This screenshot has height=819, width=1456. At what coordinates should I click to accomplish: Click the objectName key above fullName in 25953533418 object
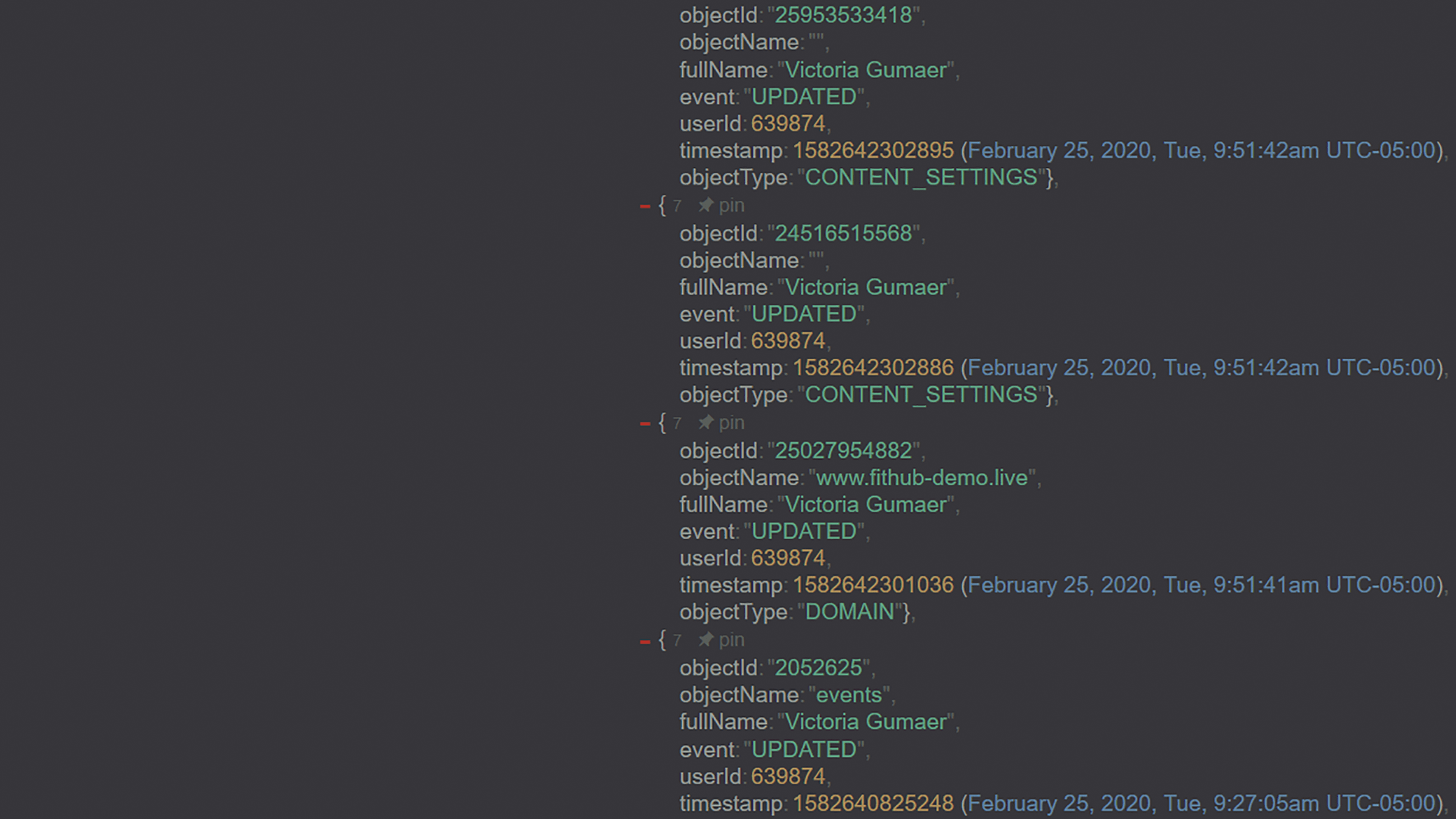[739, 42]
